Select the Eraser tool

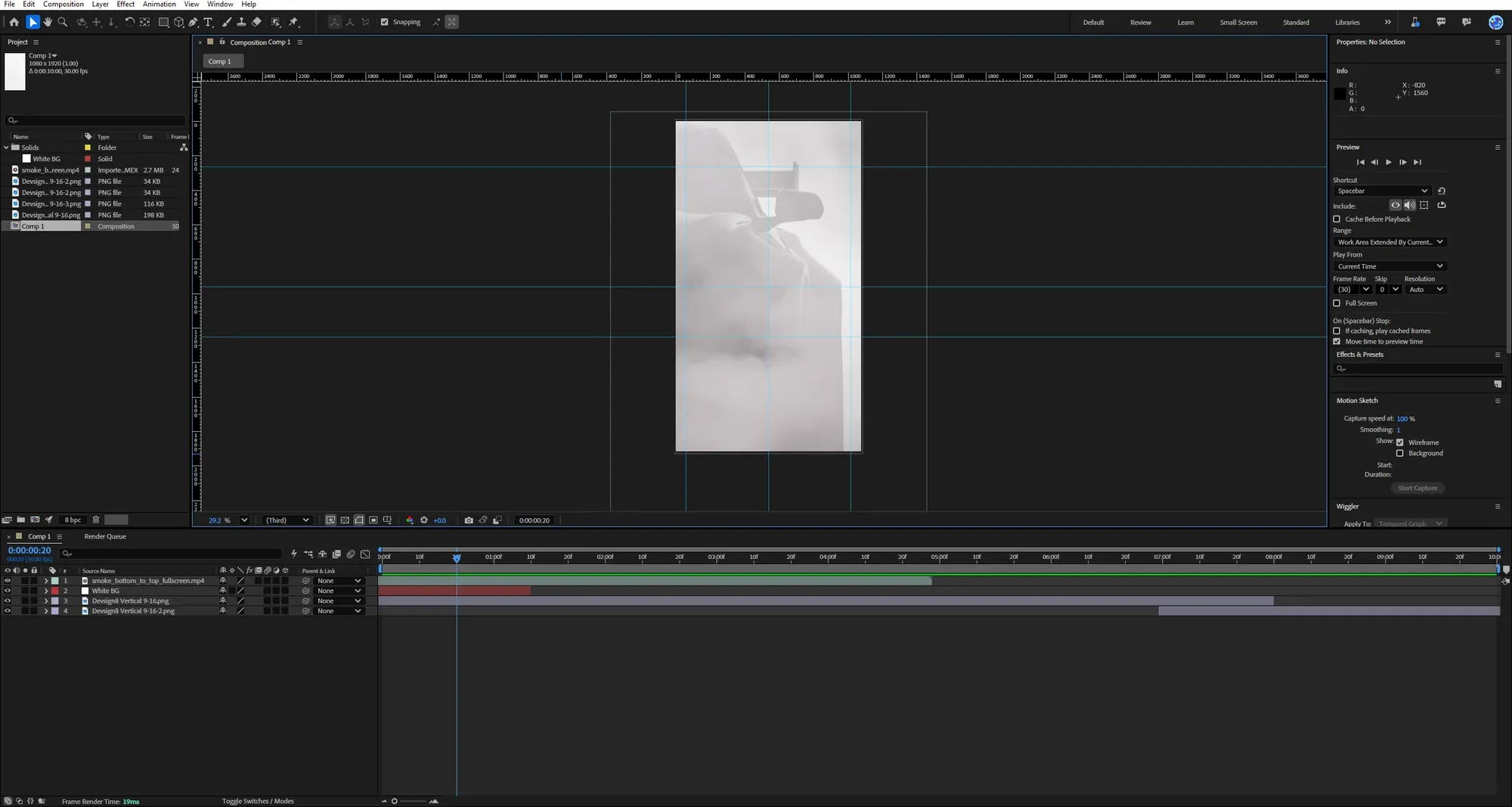point(256,22)
